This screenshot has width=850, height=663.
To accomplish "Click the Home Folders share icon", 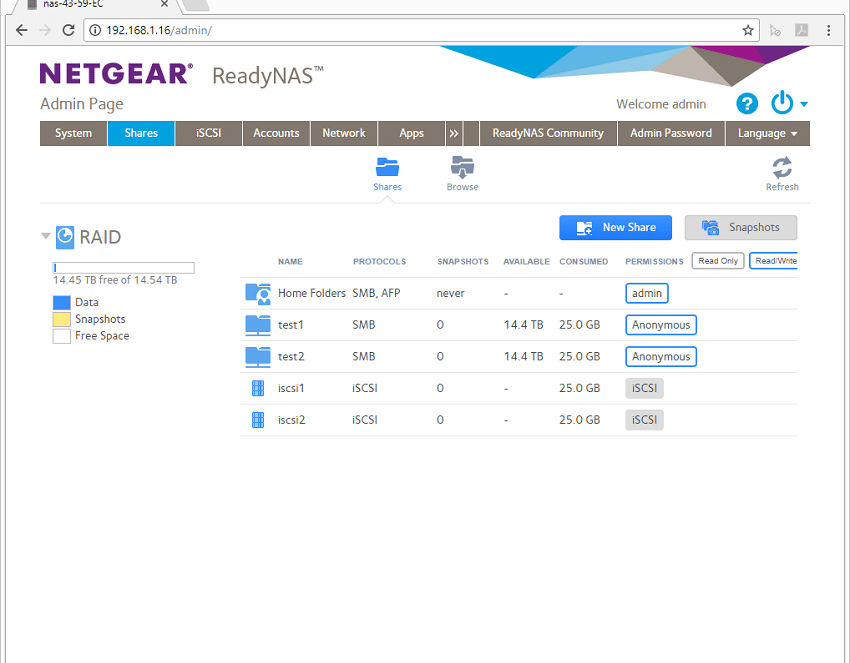I will (x=258, y=293).
